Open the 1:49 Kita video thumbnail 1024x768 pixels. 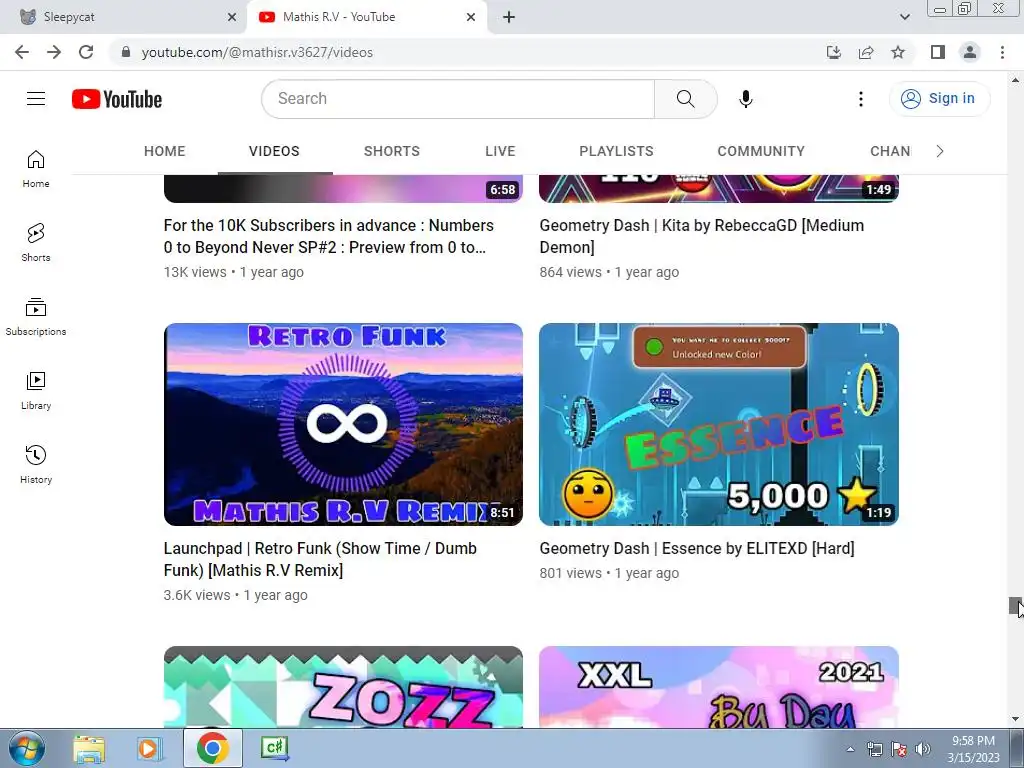(719, 189)
